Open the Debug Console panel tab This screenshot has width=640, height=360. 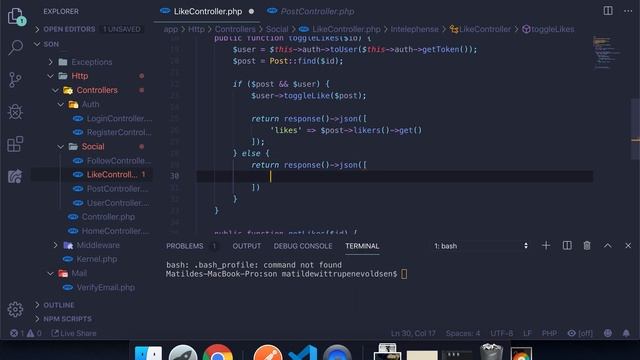coord(303,246)
